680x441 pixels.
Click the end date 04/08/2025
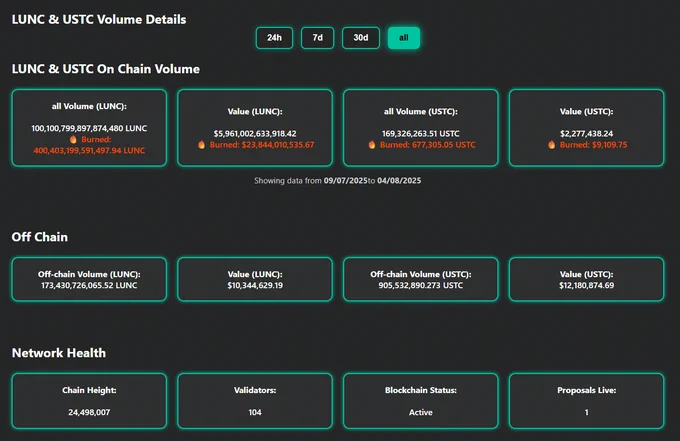pyautogui.click(x=399, y=181)
